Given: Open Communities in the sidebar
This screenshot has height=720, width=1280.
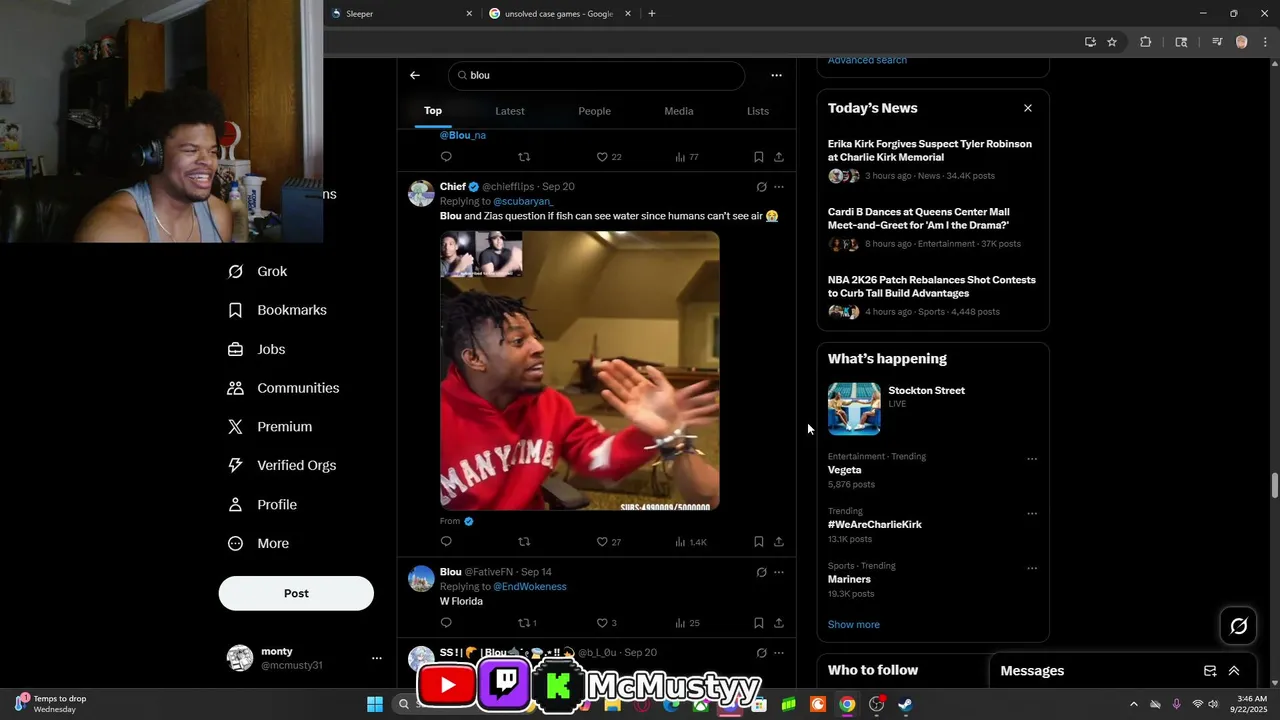Looking at the screenshot, I should [x=284, y=388].
